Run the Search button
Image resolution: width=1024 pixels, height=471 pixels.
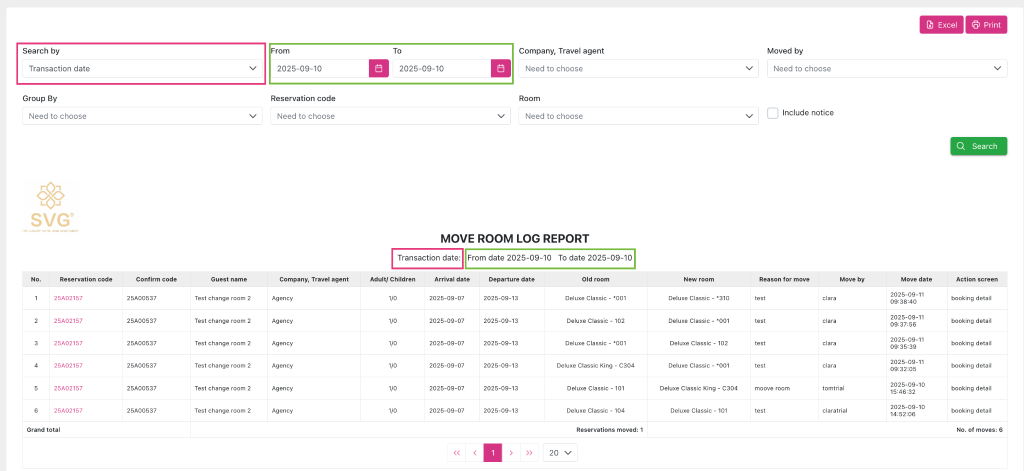coord(978,146)
